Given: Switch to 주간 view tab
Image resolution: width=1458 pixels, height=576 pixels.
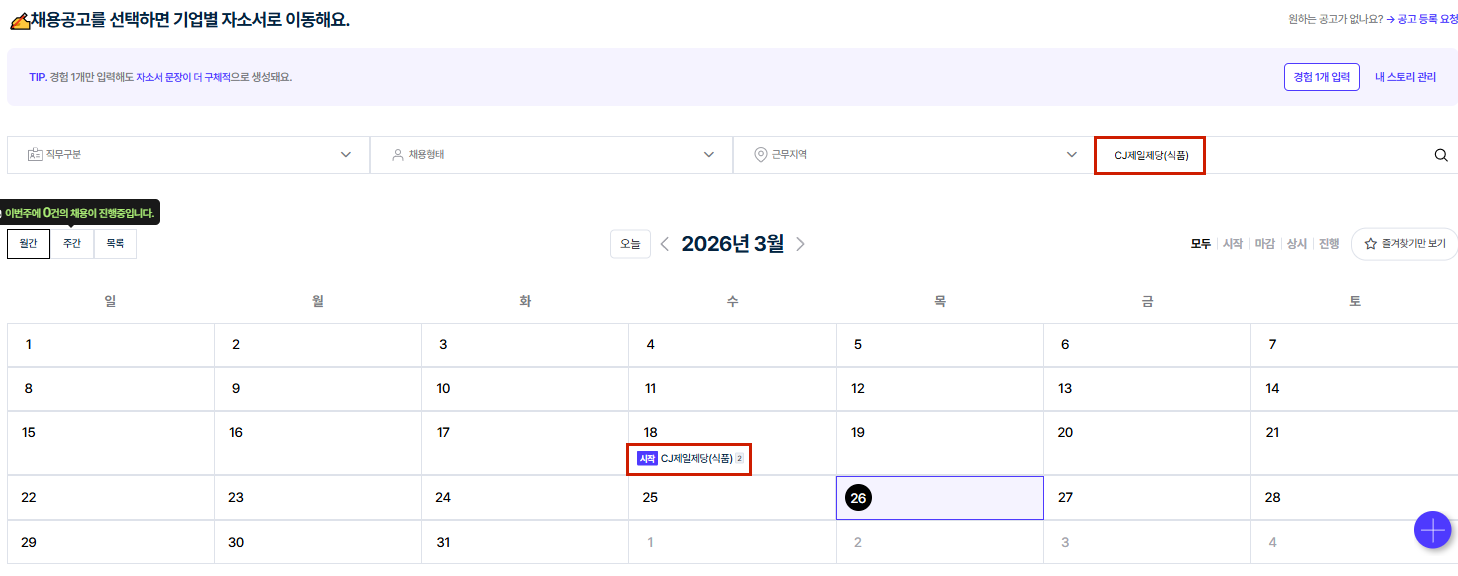Looking at the screenshot, I should (x=72, y=244).
